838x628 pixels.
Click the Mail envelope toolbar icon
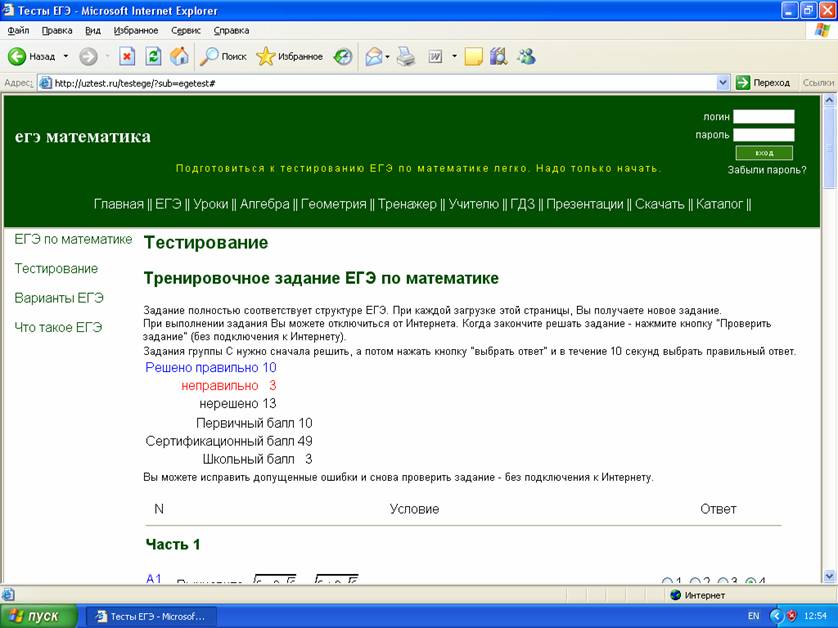[374, 57]
